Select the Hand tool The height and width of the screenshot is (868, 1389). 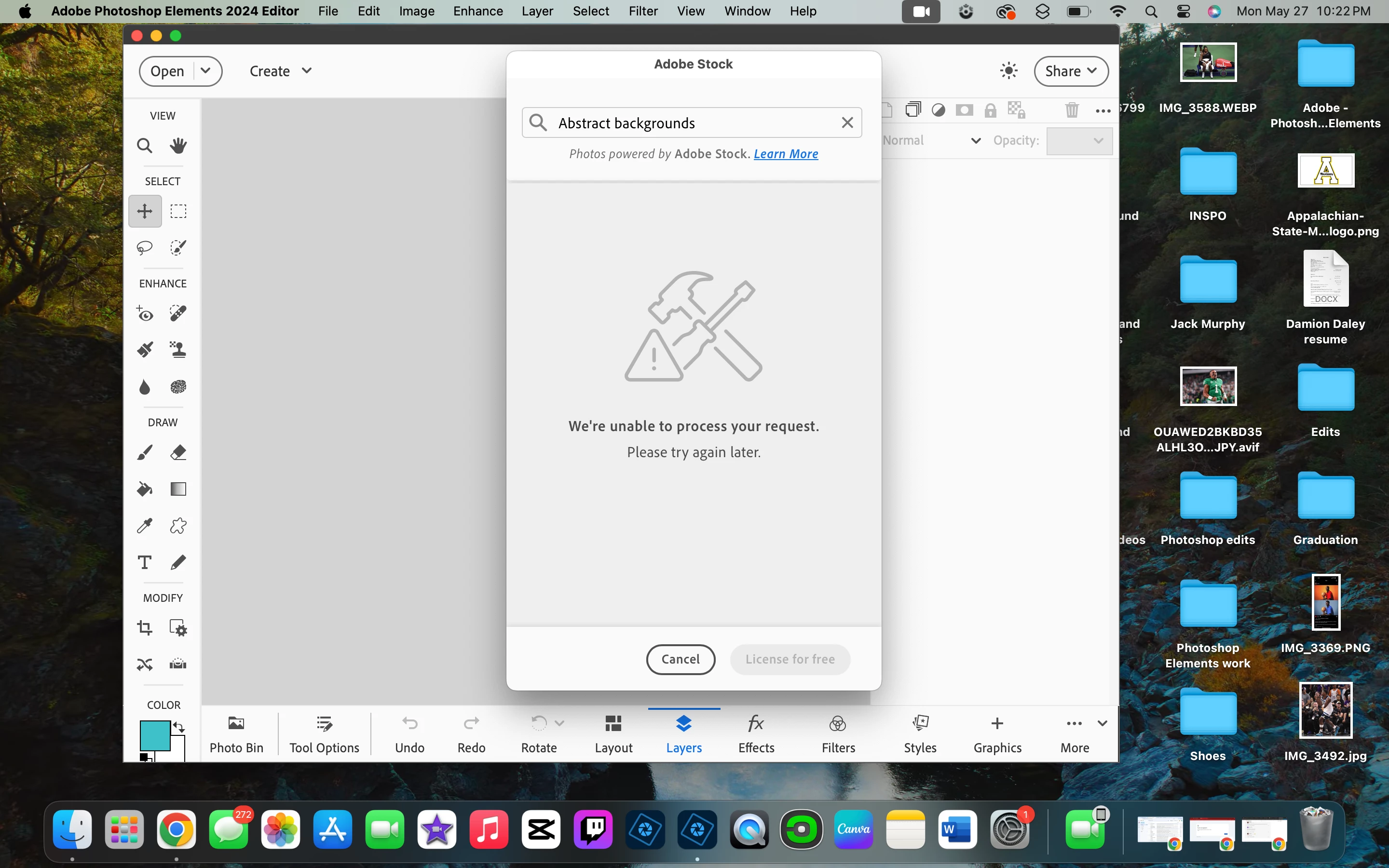point(178,146)
